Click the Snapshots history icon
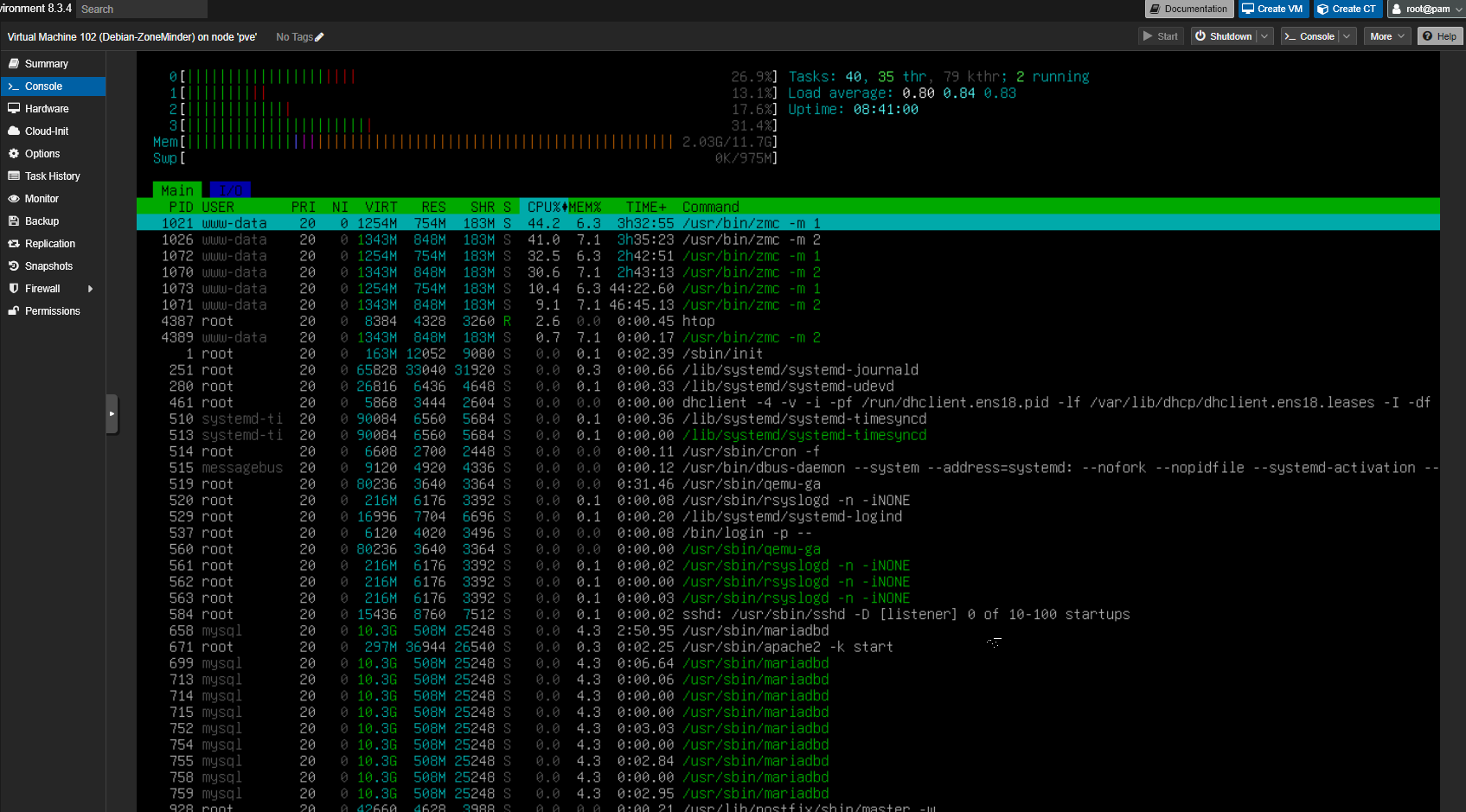Viewport: 1466px width, 812px height. pos(14,266)
